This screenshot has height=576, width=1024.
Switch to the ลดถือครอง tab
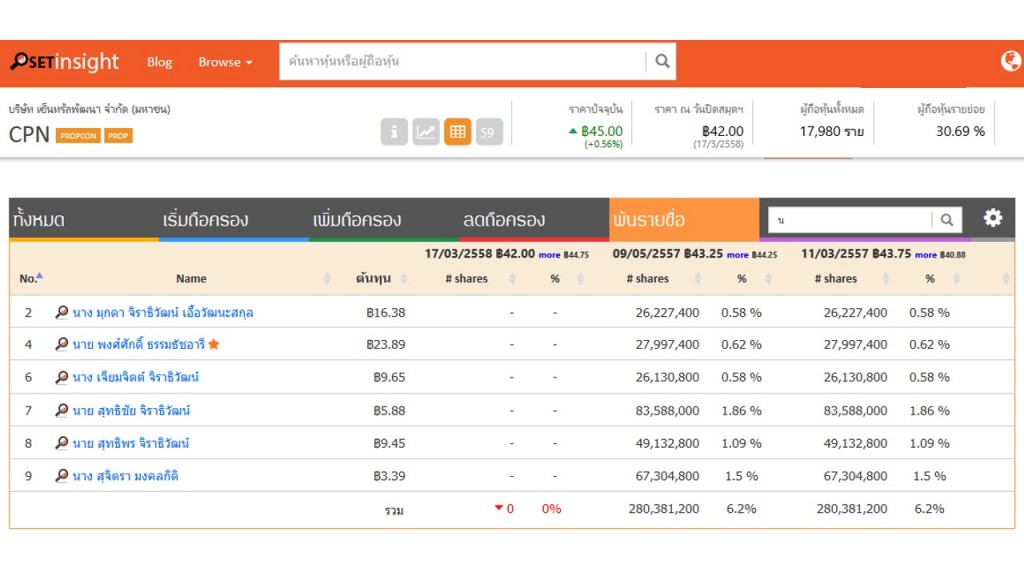pos(534,219)
